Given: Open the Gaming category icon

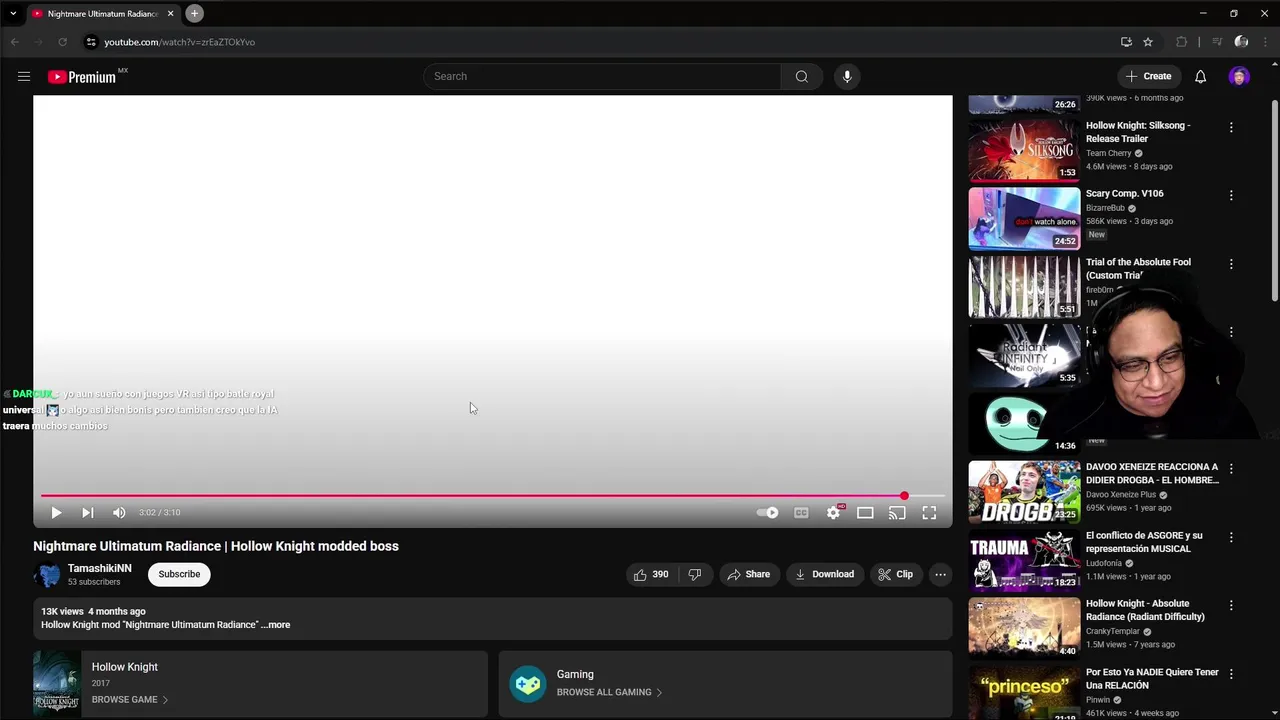Looking at the screenshot, I should (x=528, y=684).
